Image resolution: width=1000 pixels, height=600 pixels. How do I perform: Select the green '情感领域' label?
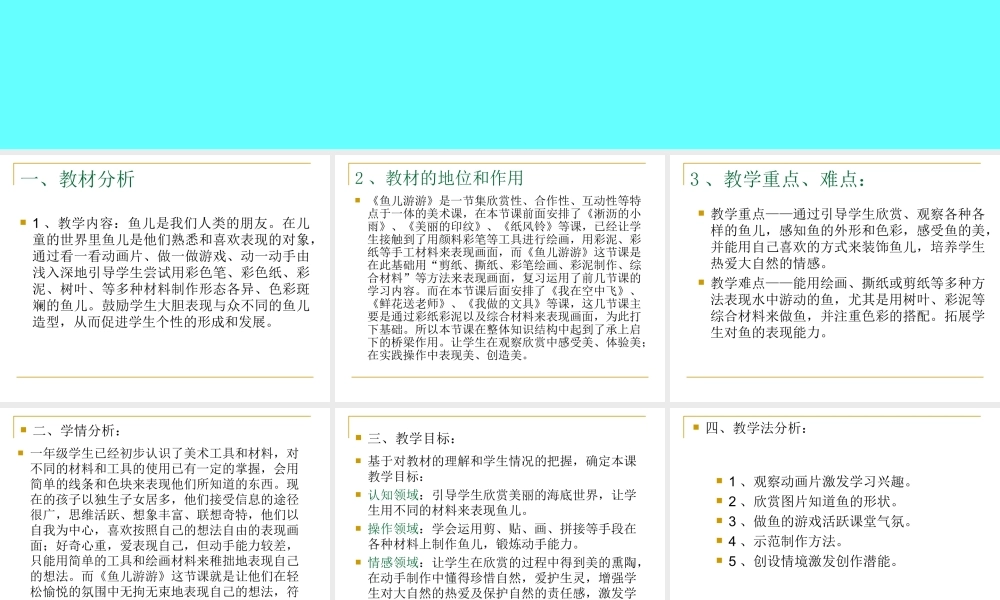393,562
